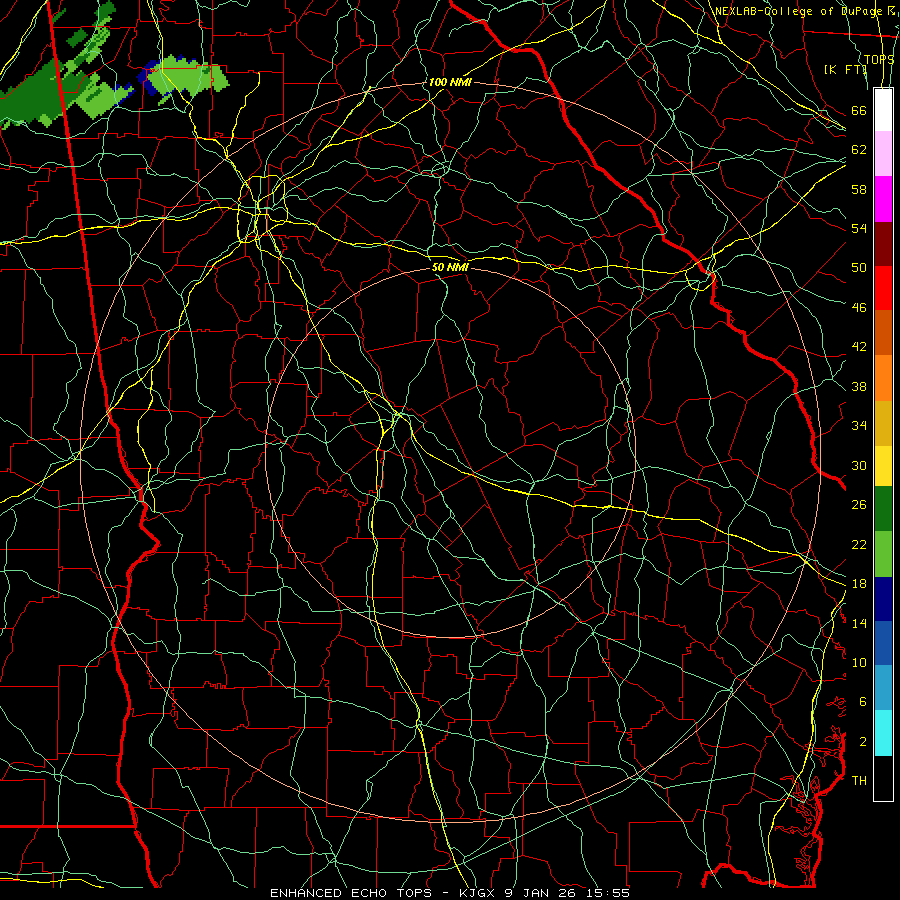Click the 66 legend value

pos(859,110)
